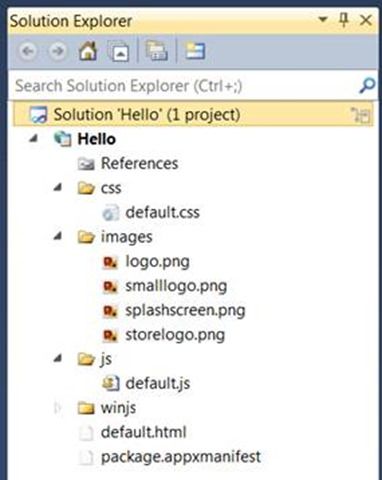This screenshot has height=480, width=382.
Task: Expand the winjs folder
Action: click(58, 408)
